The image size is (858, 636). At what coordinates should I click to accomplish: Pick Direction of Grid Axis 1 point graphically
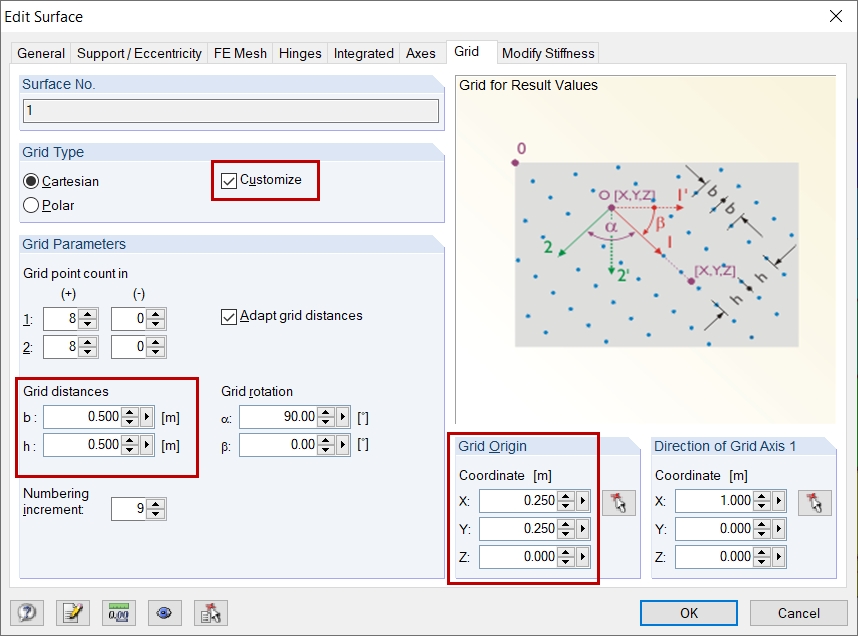pyautogui.click(x=815, y=503)
